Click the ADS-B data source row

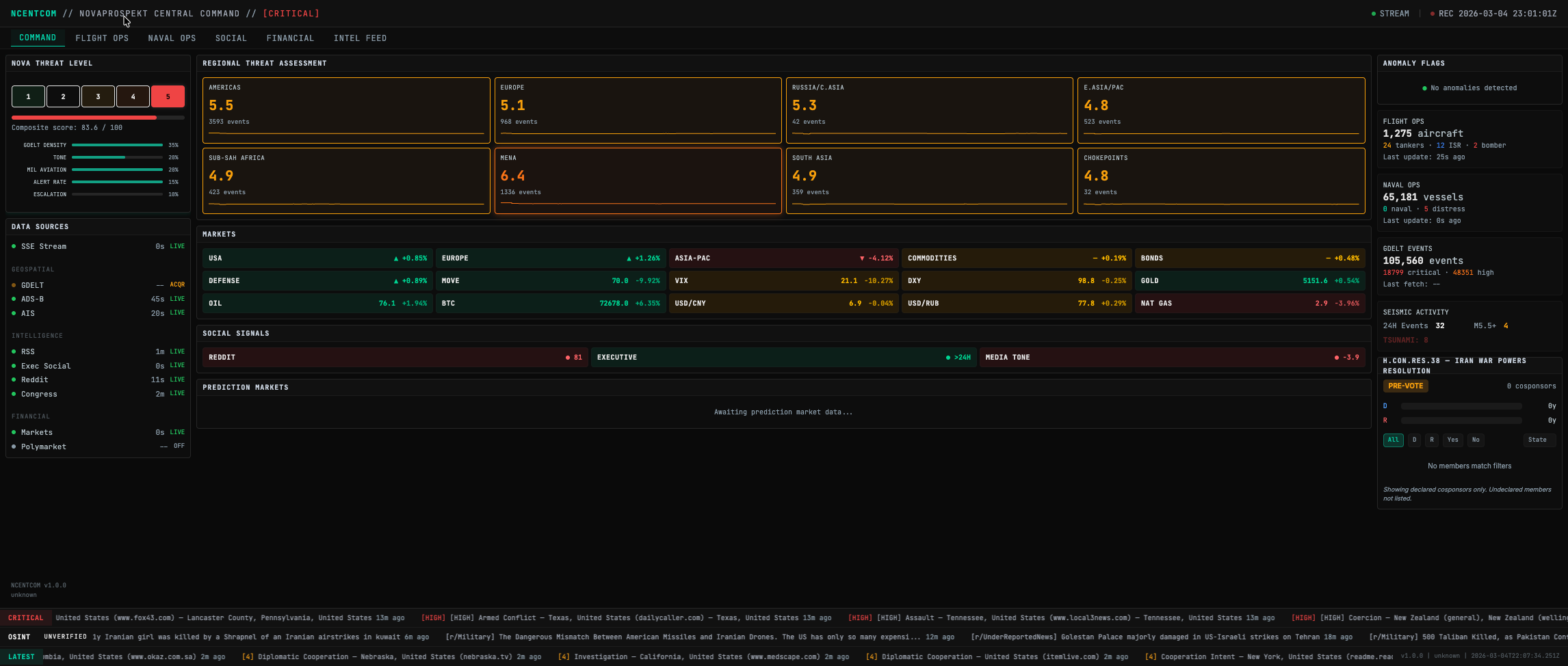pos(98,299)
